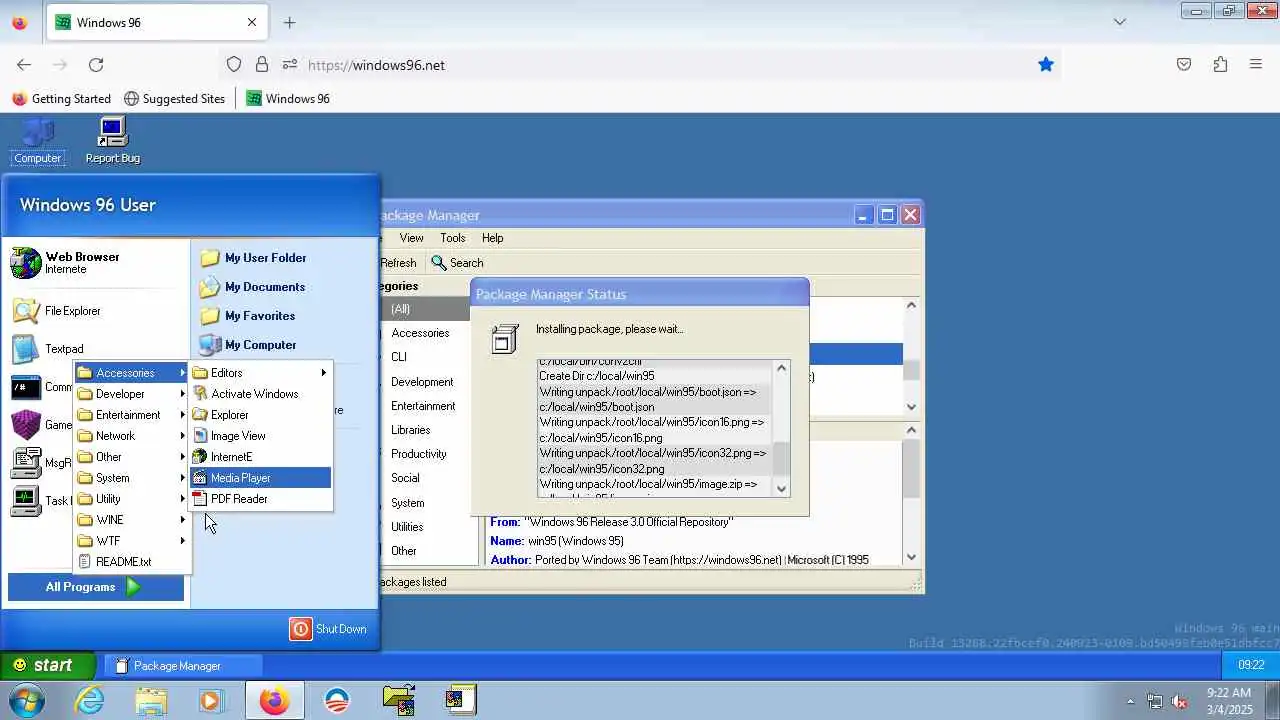Screen dimensions: 1280x720
Task: Open file folder from Windows taskbar
Action: click(151, 700)
